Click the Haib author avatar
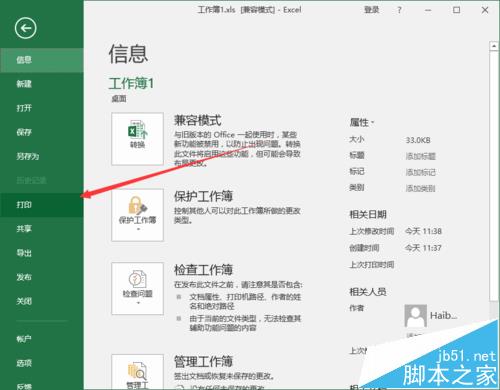Screen dimensions: 500x390 415,315
